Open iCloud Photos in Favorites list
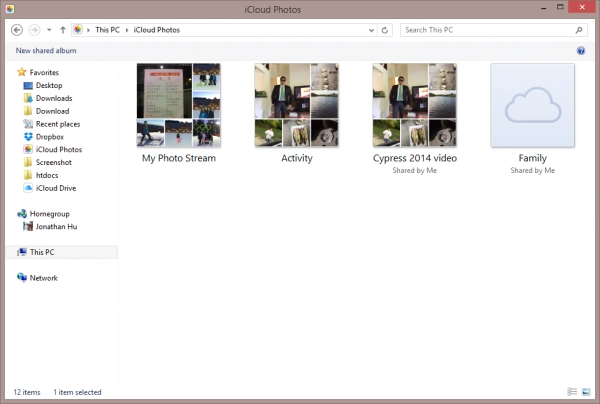 pos(59,150)
